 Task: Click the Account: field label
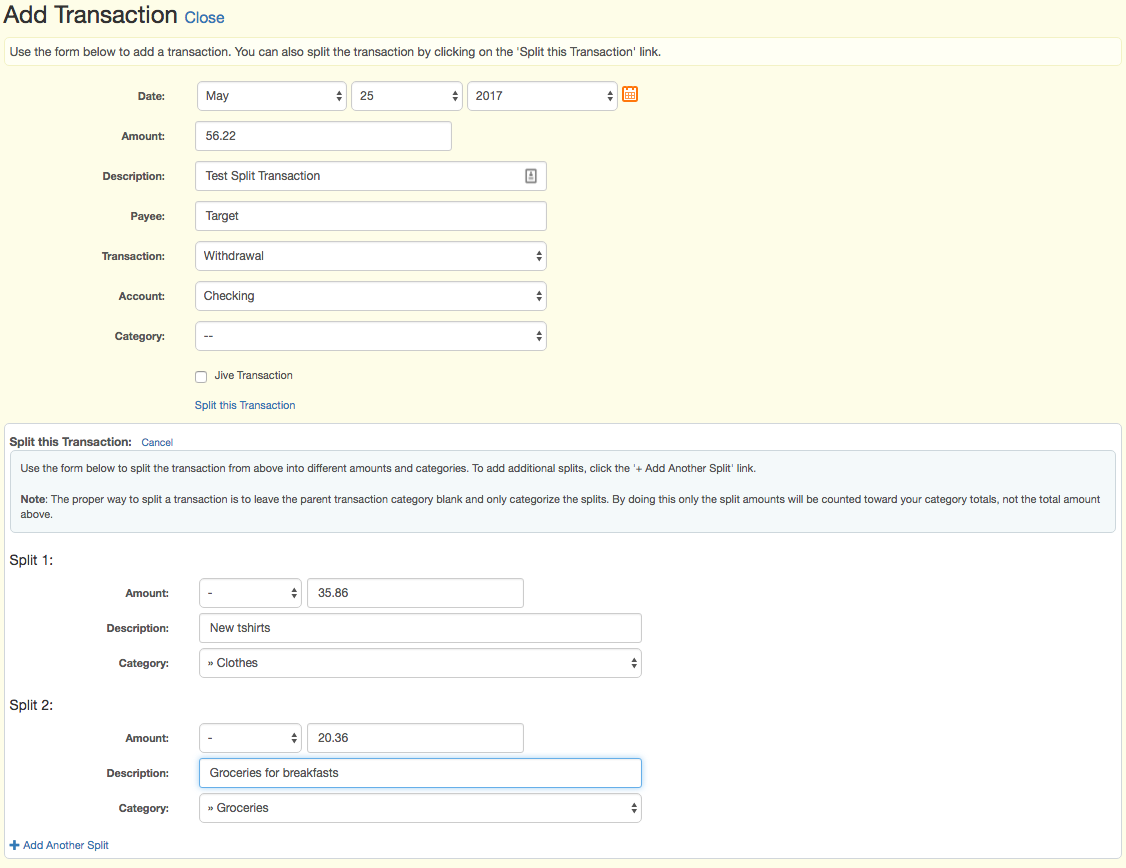coord(141,297)
